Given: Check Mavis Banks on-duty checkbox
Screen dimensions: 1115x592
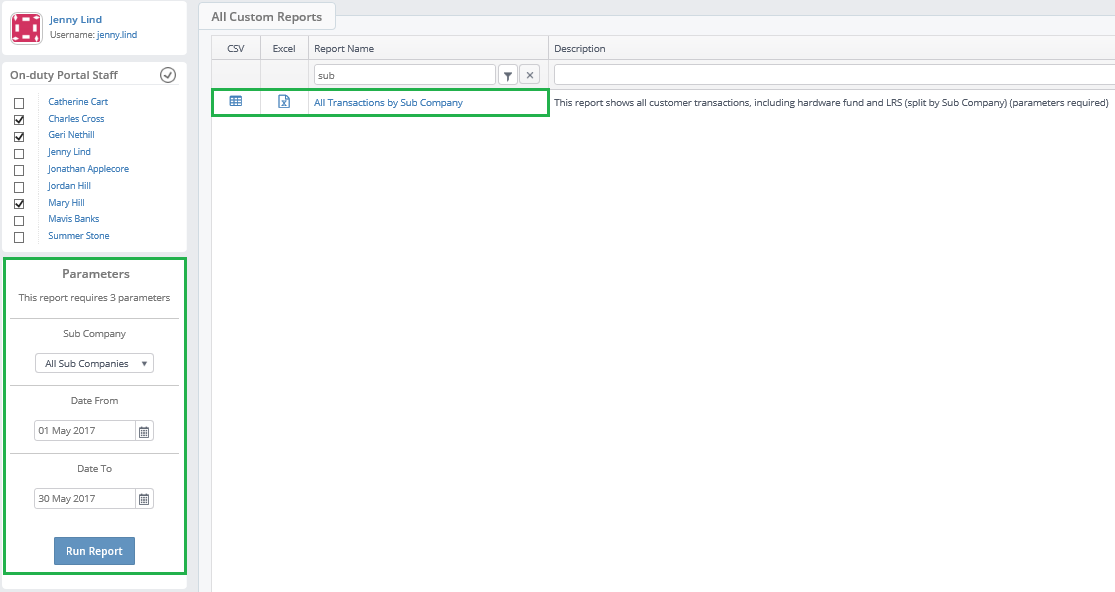Looking at the screenshot, I should [19, 221].
